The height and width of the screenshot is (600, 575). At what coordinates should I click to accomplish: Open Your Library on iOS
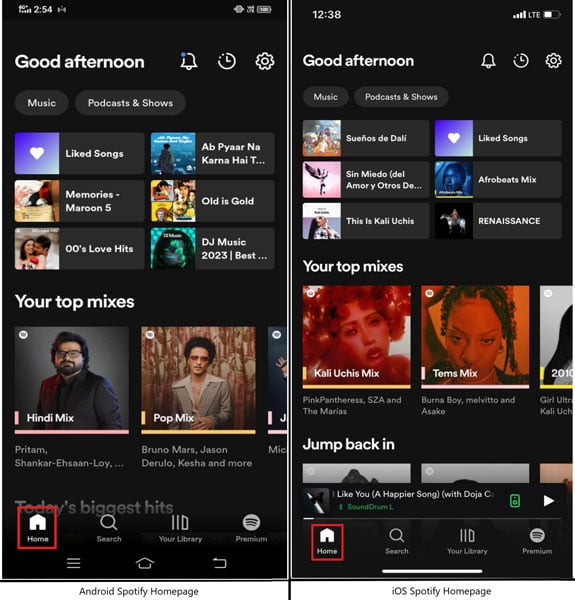(467, 541)
